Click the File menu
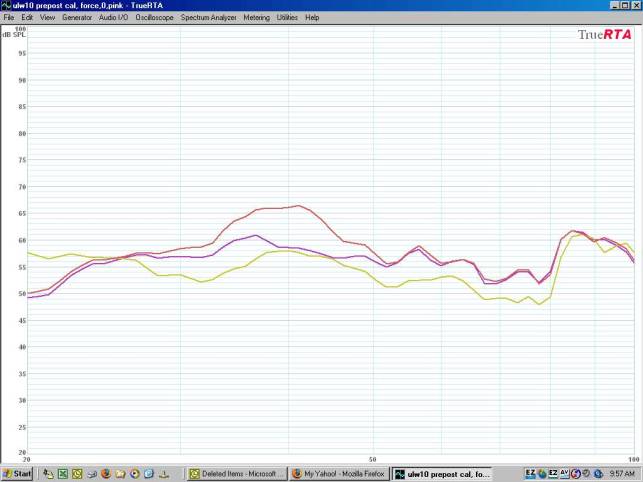This screenshot has height=482, width=643. (9, 18)
